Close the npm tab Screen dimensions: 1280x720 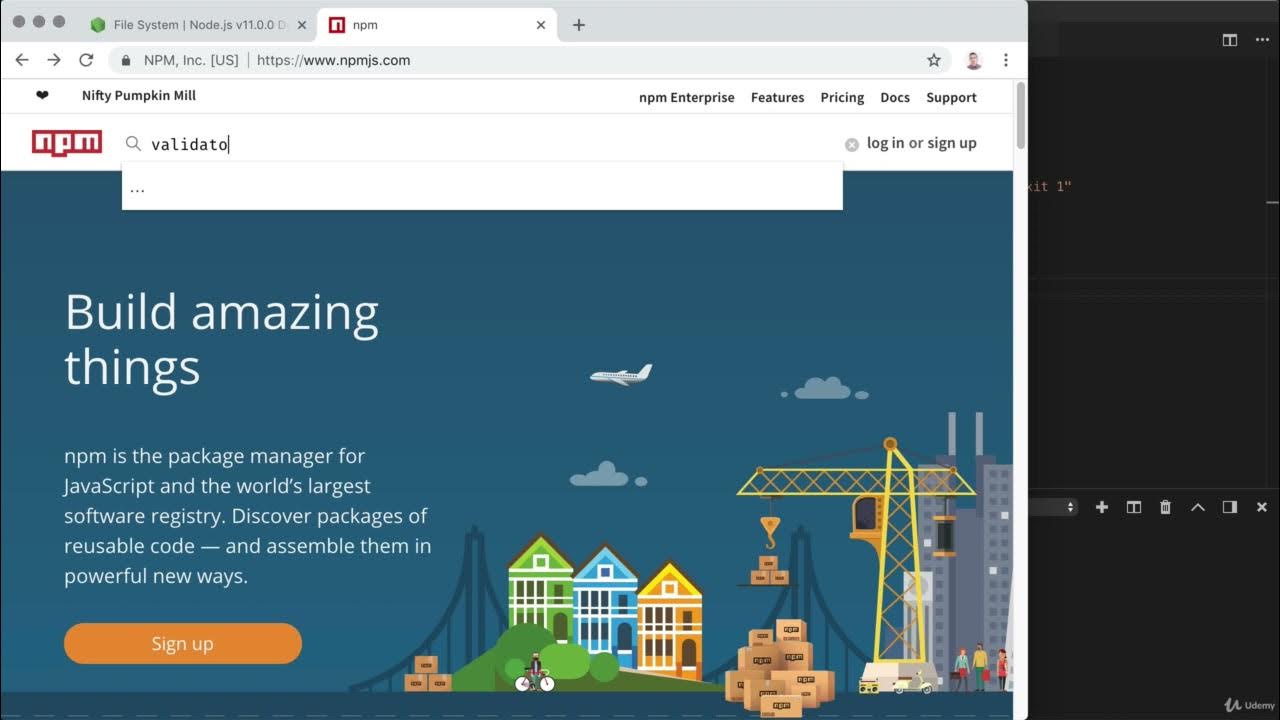point(541,25)
